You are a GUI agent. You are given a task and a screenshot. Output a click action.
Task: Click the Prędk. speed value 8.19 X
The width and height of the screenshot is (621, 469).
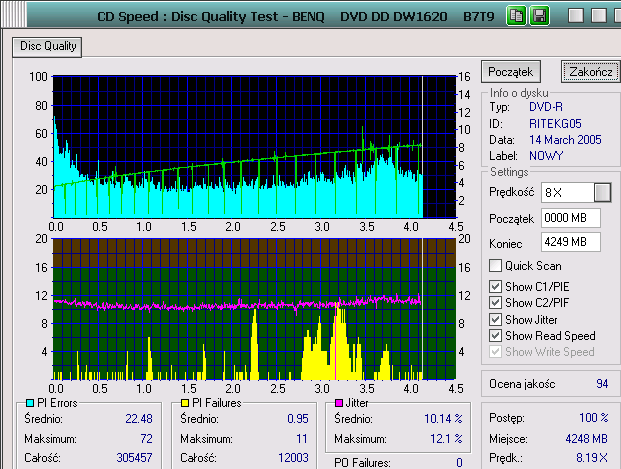pos(592,458)
